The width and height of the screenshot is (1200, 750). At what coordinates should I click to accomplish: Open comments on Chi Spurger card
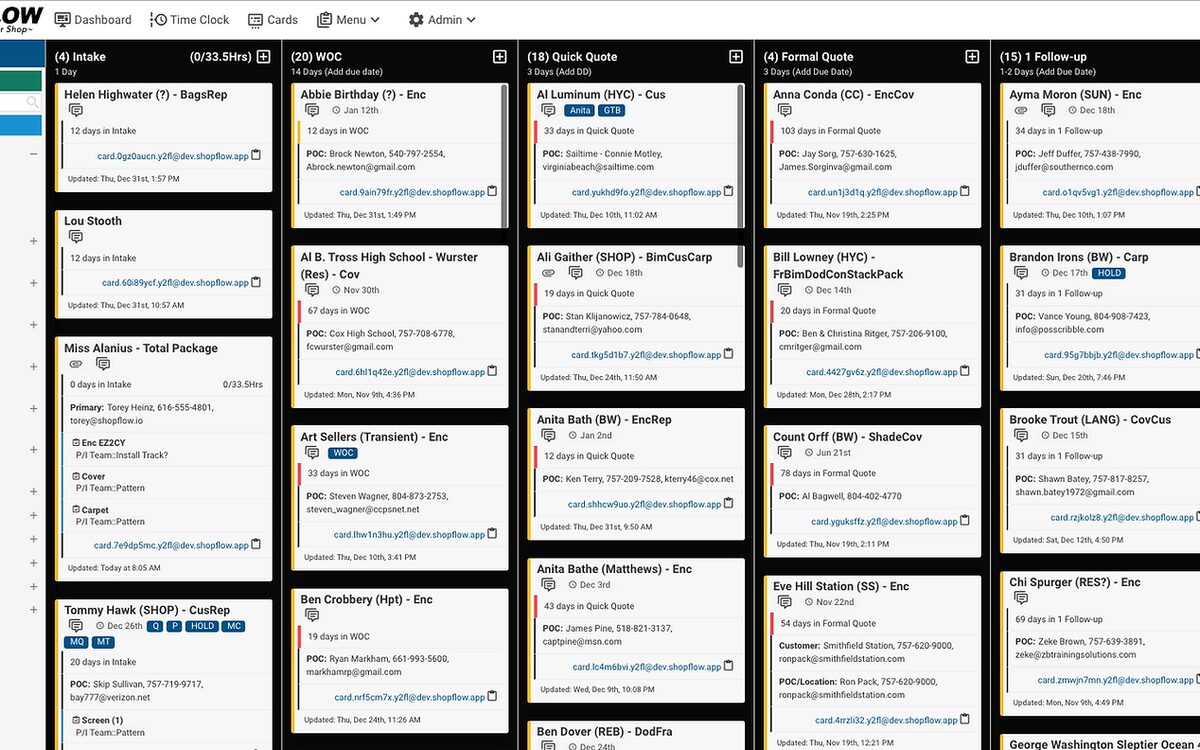tap(1020, 598)
